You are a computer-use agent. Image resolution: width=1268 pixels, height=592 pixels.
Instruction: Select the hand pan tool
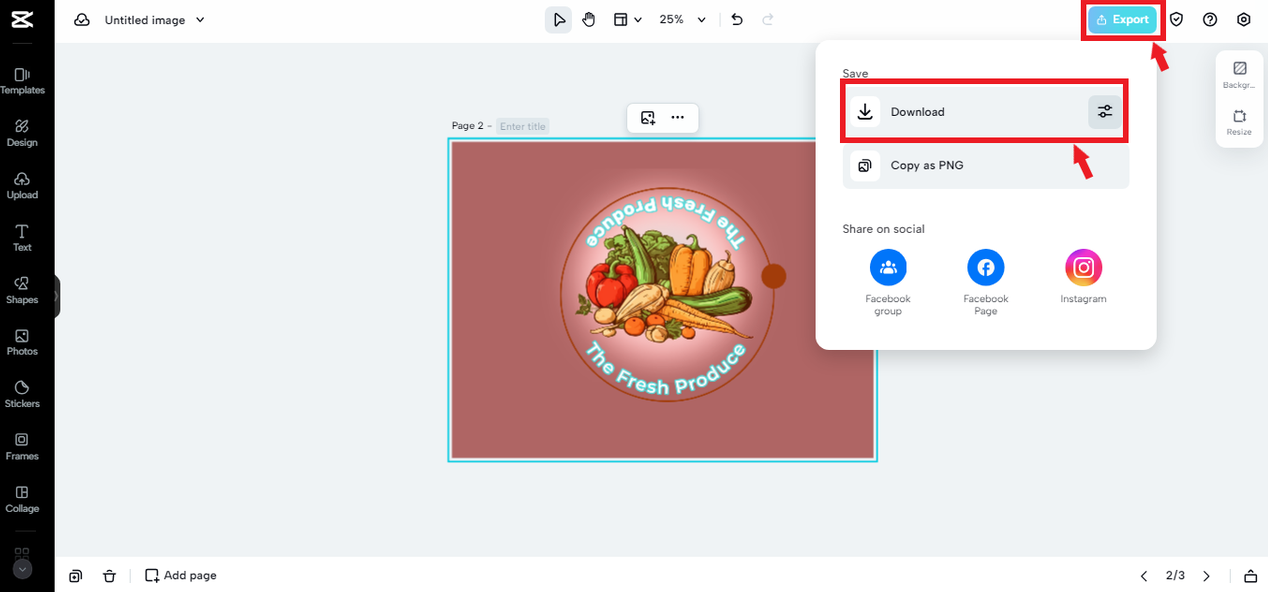pos(589,20)
